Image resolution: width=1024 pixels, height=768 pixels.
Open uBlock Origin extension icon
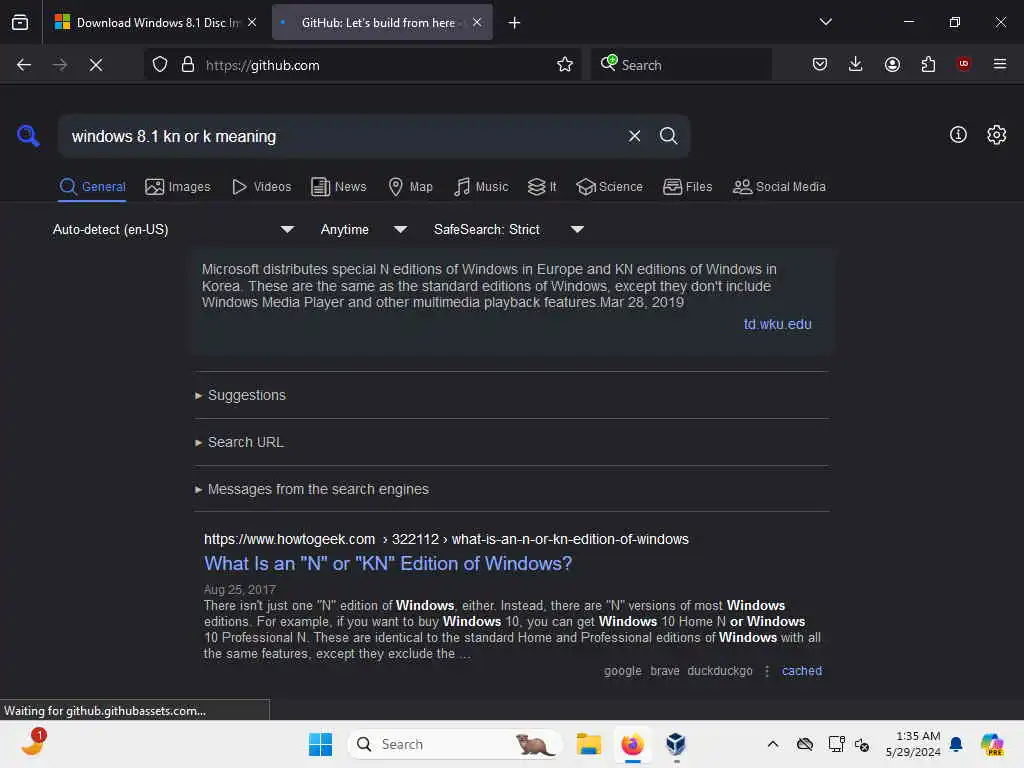(963, 64)
